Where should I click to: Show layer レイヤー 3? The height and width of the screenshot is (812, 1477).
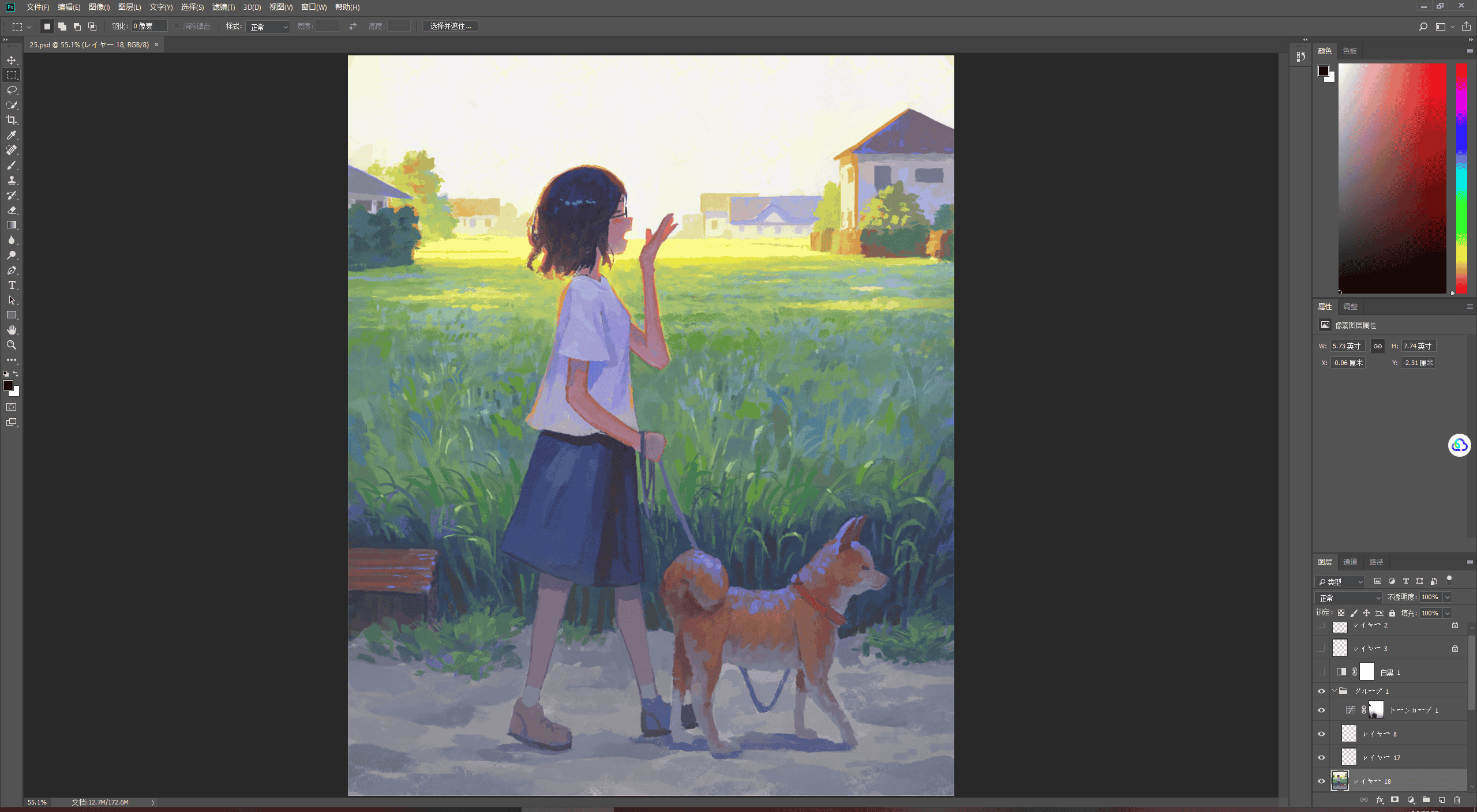coord(1321,648)
